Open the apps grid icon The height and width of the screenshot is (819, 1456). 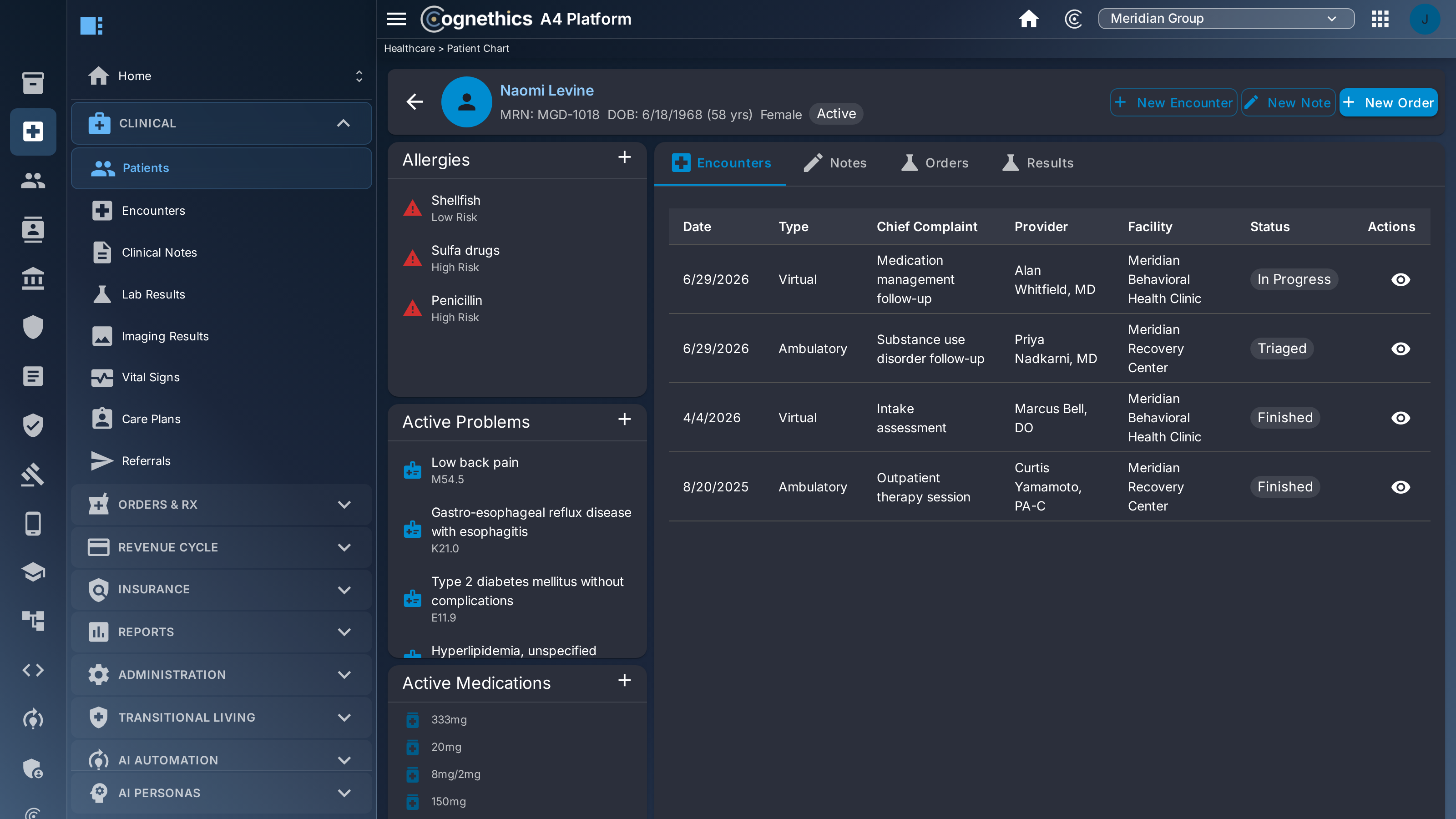pos(1380,19)
